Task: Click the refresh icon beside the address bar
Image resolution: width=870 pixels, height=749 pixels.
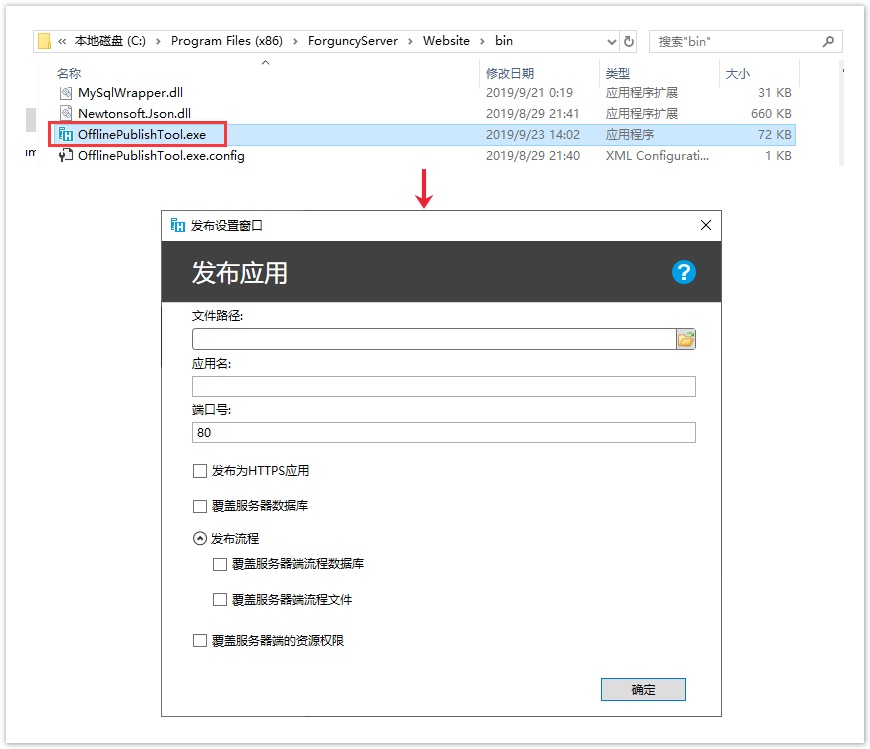Action: [x=629, y=41]
